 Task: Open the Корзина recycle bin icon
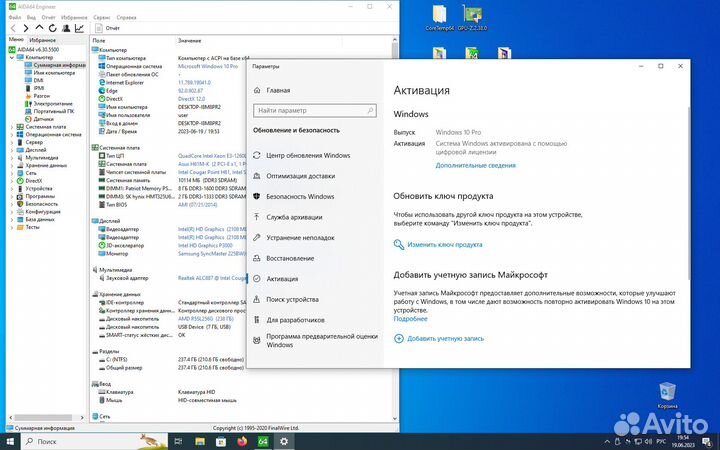click(667, 395)
